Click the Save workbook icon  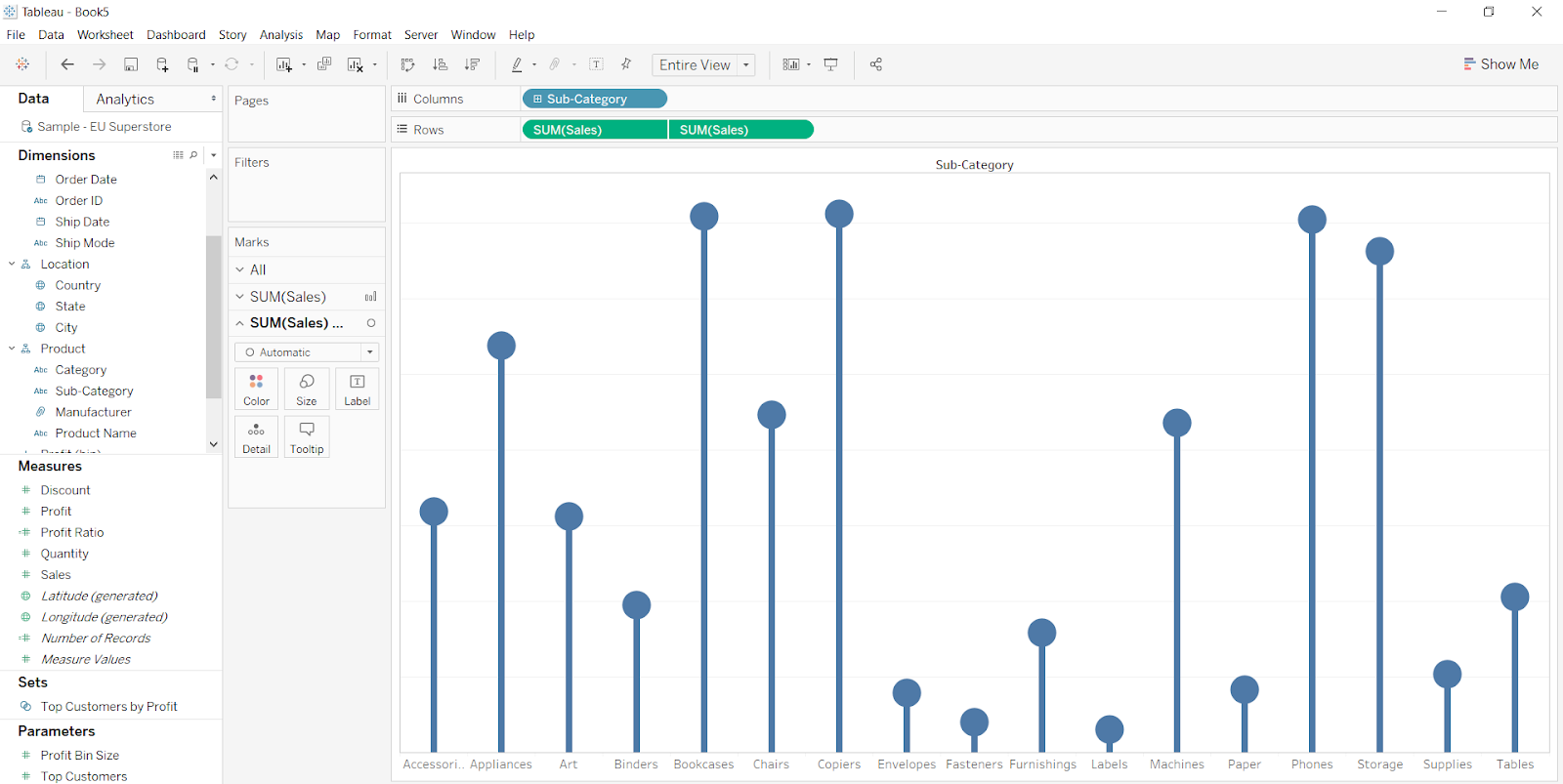131,64
